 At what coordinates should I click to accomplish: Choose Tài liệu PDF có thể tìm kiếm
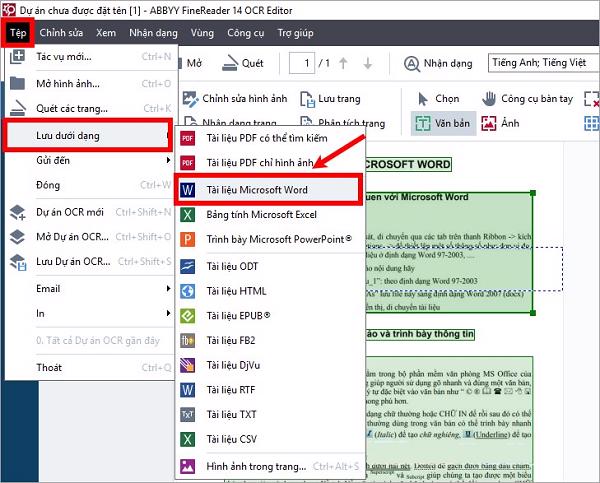click(x=267, y=138)
